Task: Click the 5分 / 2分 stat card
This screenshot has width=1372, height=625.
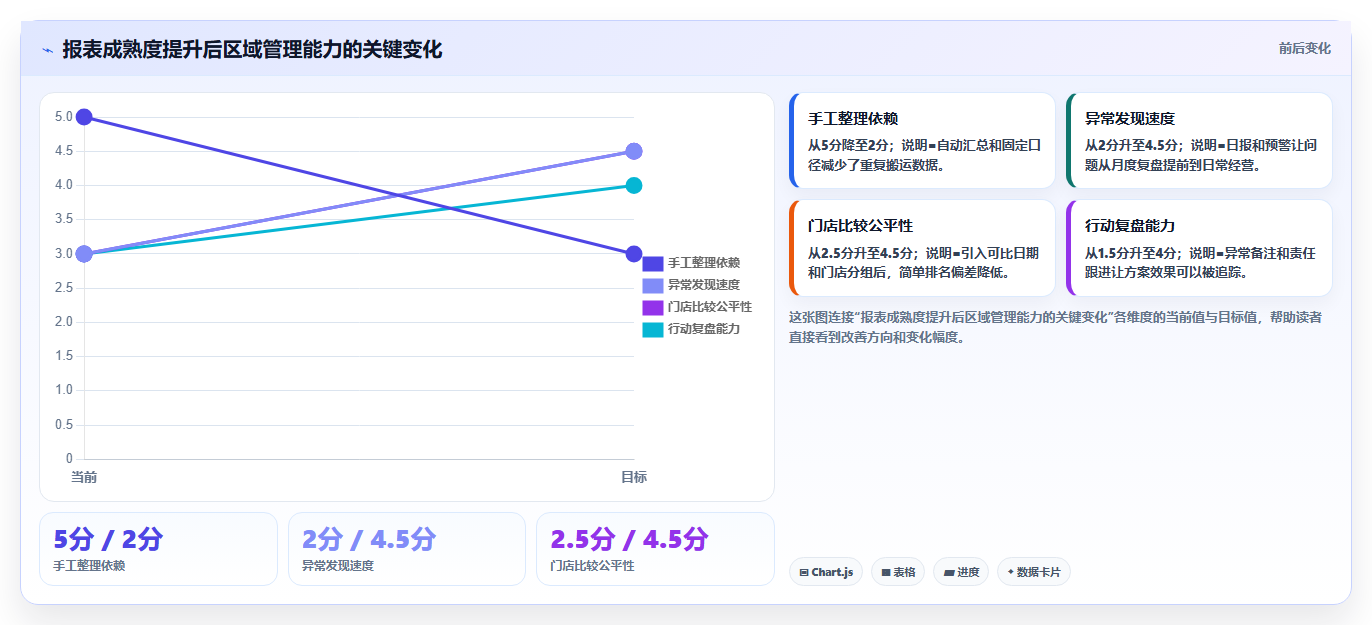Action: pyautogui.click(x=158, y=549)
